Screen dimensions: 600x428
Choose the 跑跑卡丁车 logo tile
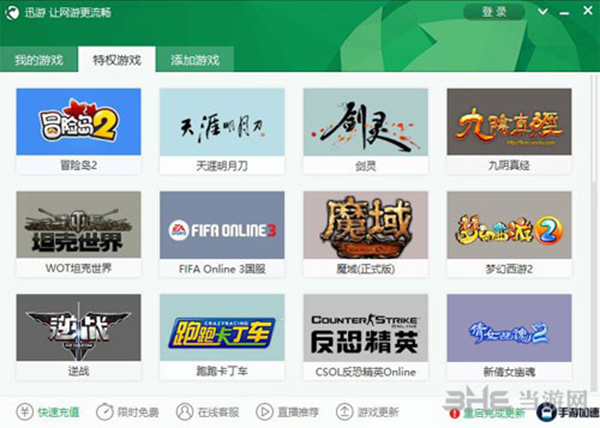(222, 327)
